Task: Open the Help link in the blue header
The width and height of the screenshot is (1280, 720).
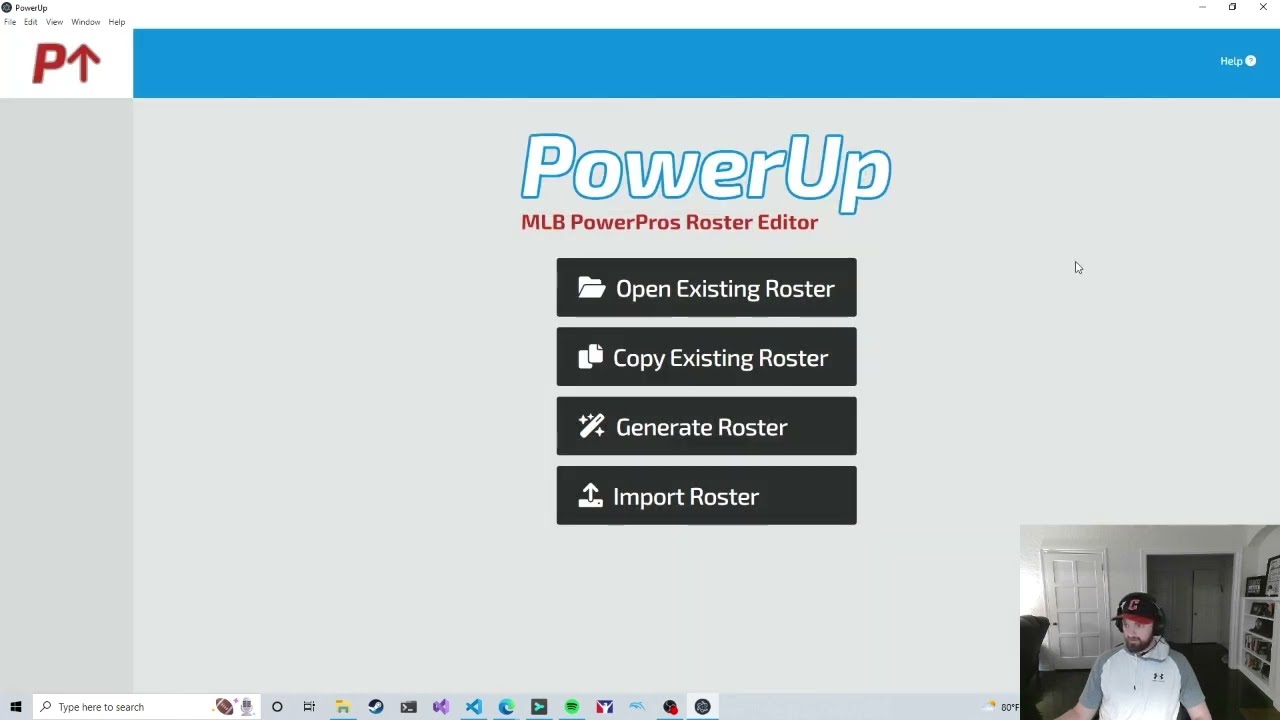Action: tap(1237, 61)
